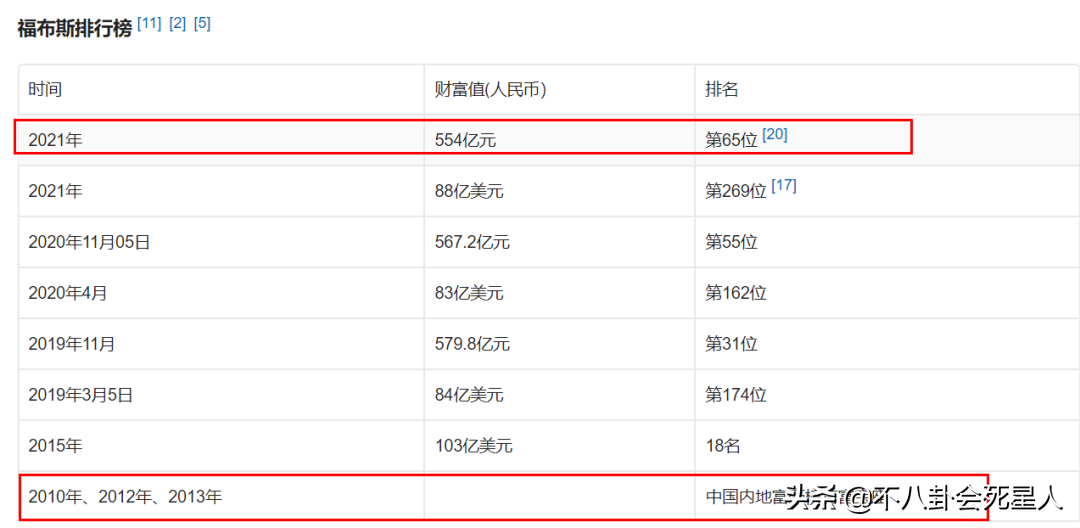
Task: Select the 103亿美元 wealth cell
Action: 473,446
